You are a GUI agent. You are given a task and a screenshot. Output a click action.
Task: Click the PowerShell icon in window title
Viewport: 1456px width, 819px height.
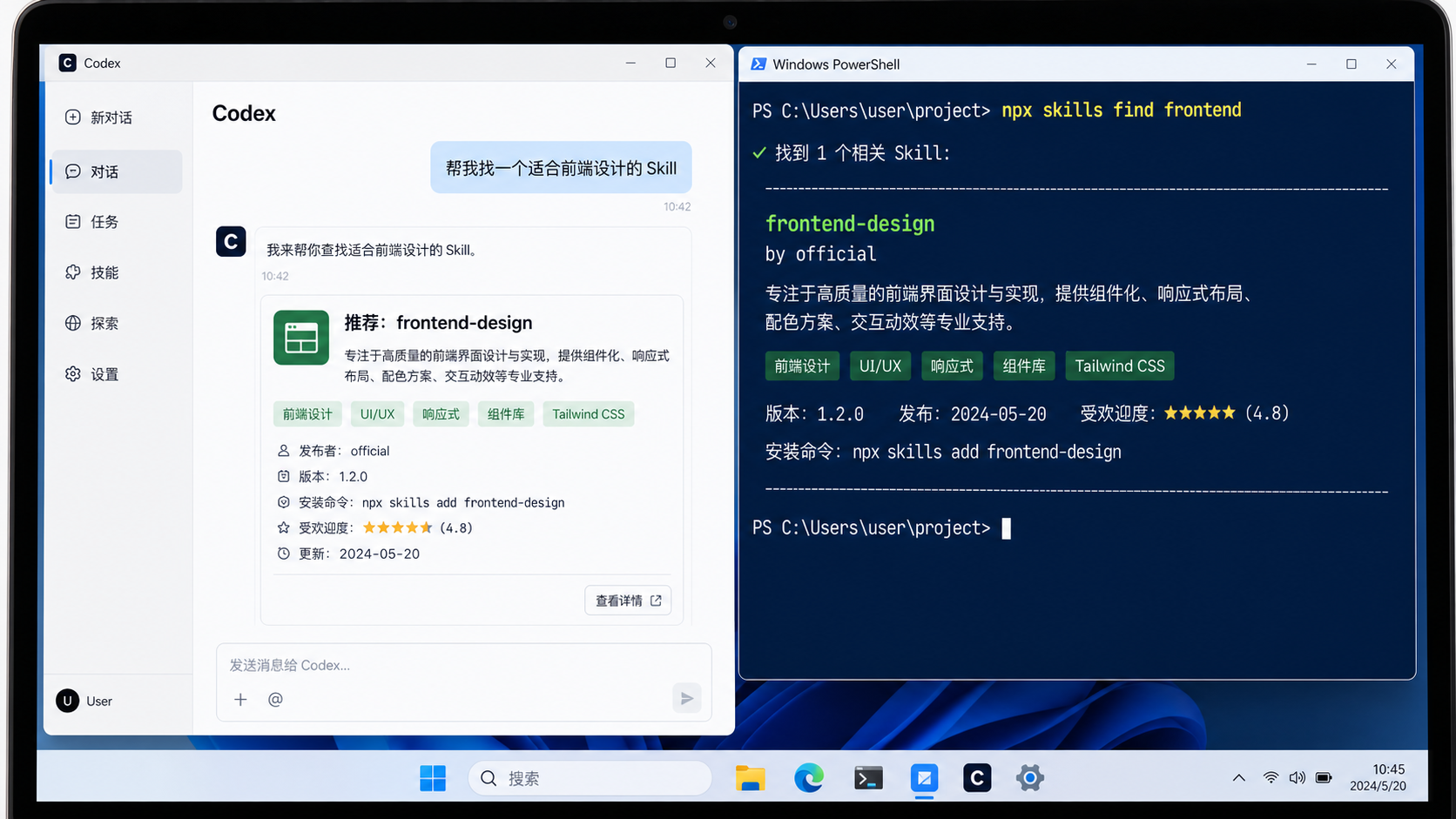point(758,64)
